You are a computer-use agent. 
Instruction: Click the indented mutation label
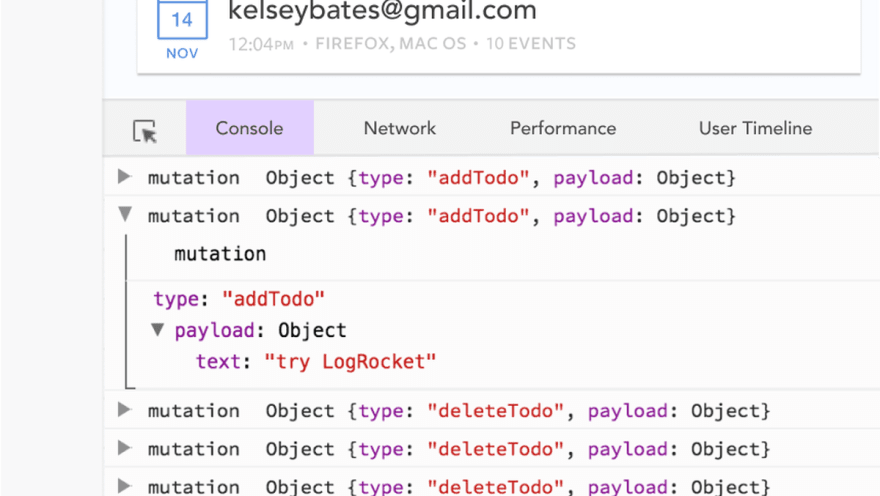[x=220, y=254]
